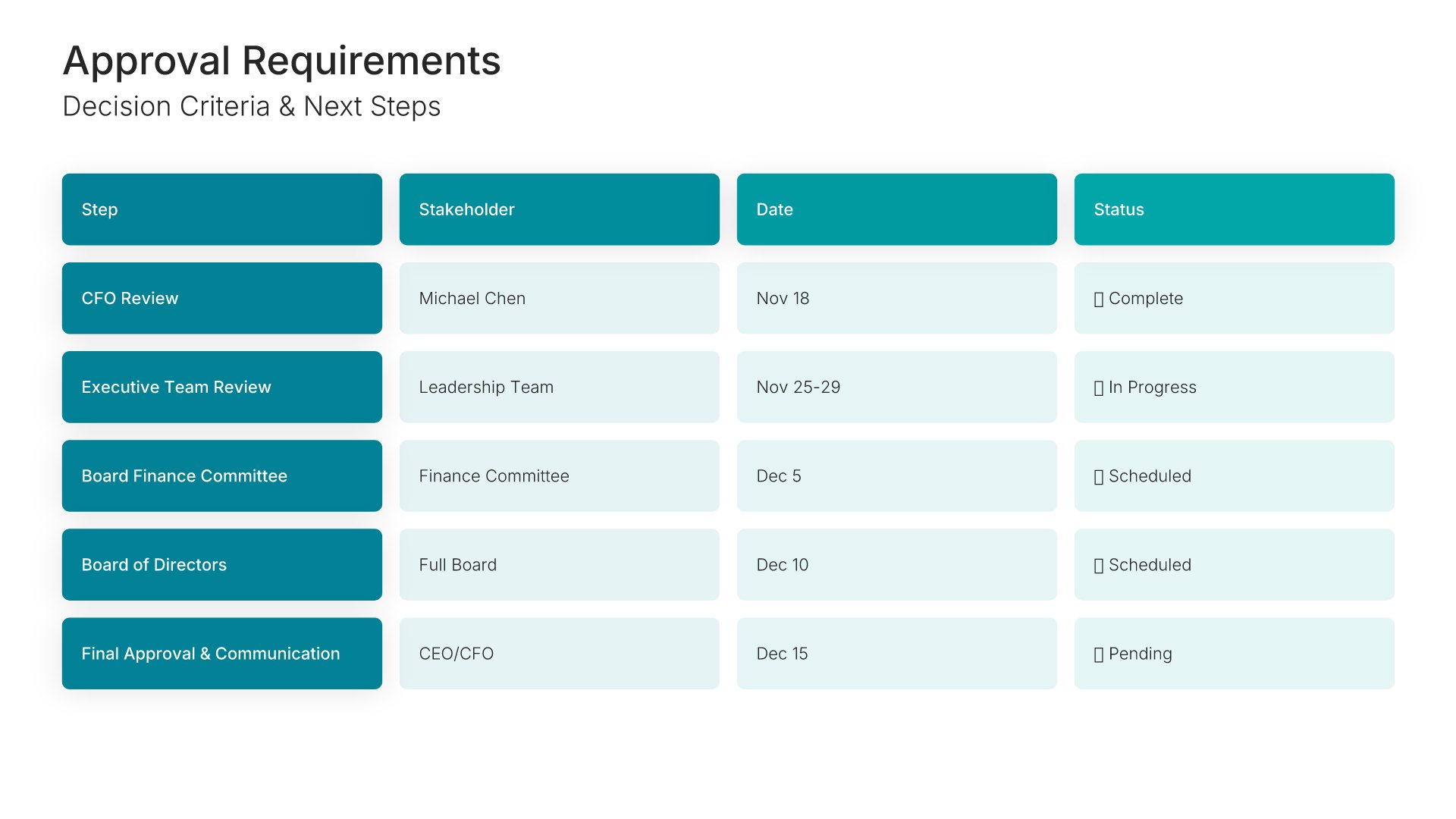Click the Board Finance Committee step
This screenshot has height=819, width=1456.
(221, 475)
